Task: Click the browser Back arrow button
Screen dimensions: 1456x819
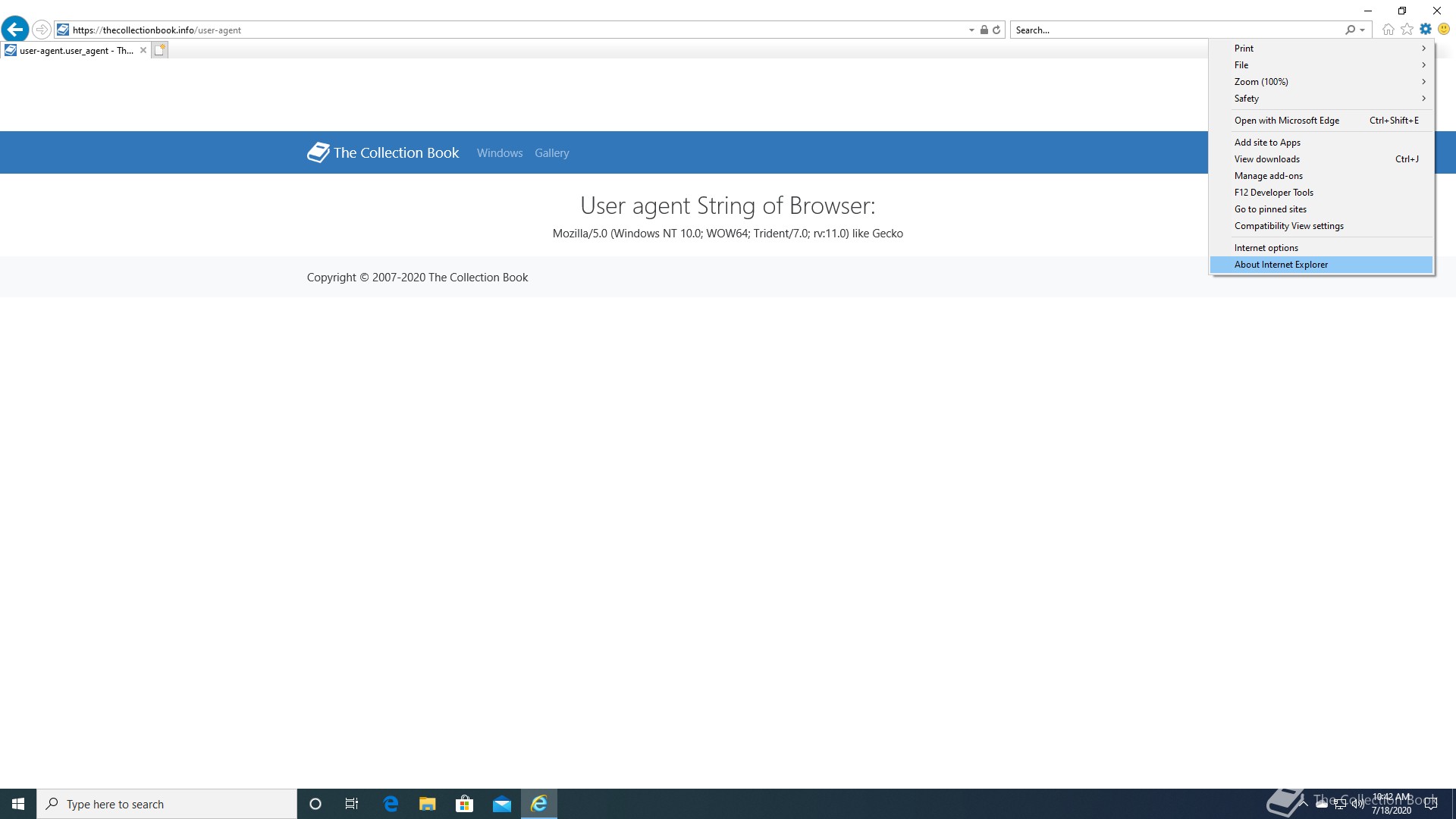Action: [15, 30]
